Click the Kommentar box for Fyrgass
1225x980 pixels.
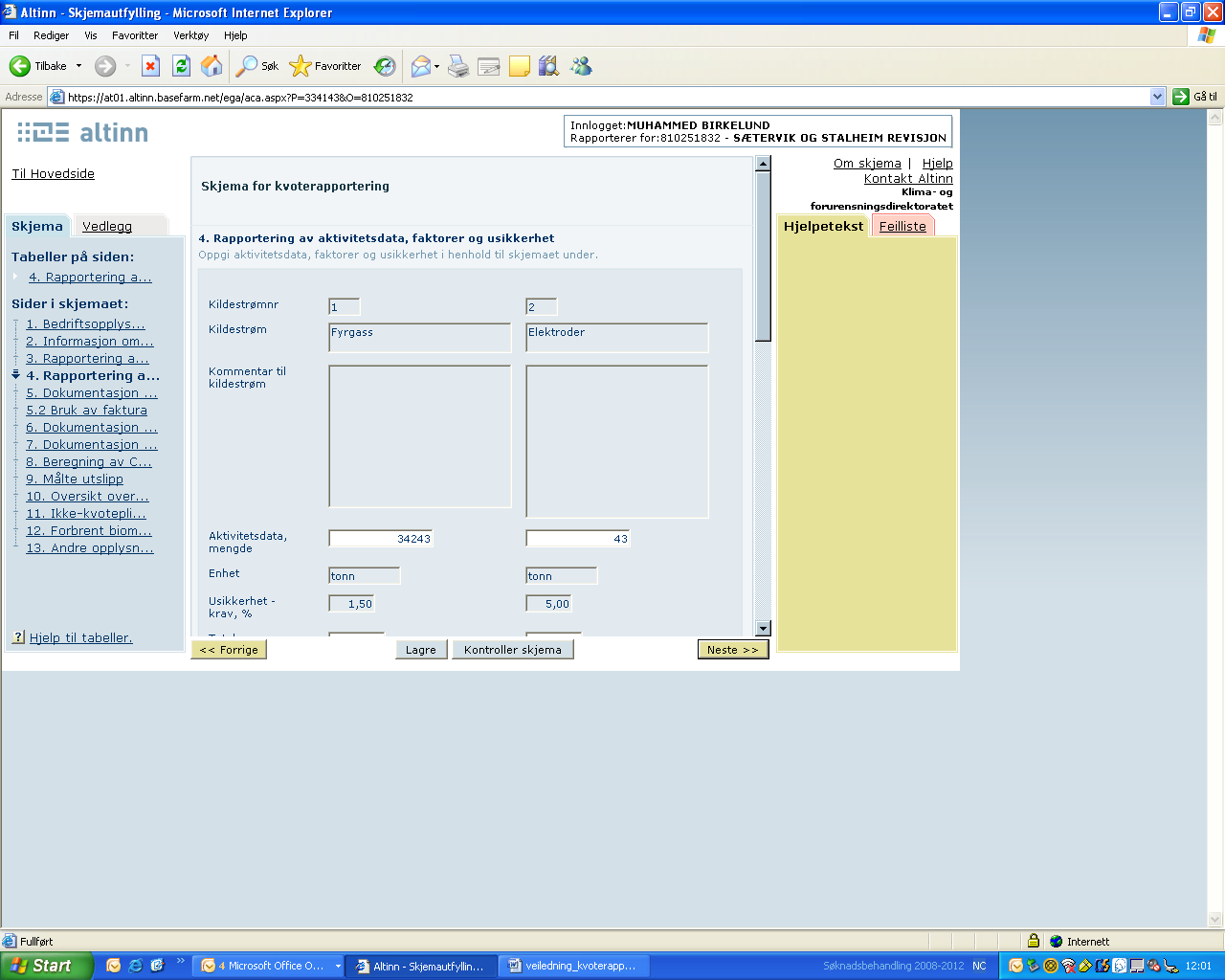click(420, 436)
